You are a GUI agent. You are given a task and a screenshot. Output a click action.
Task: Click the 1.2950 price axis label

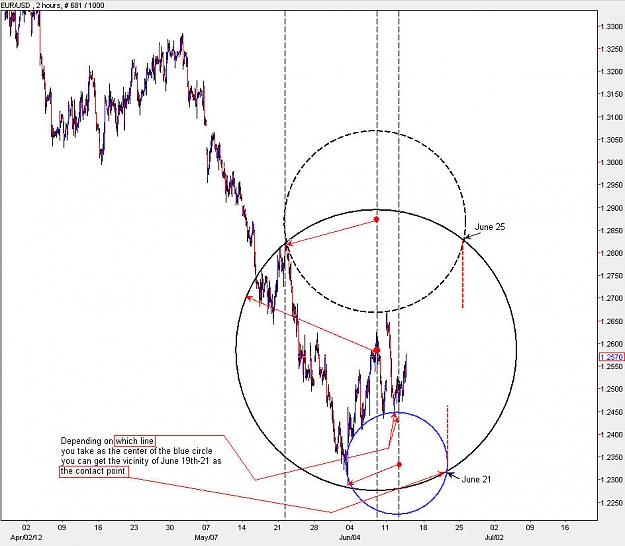point(612,185)
